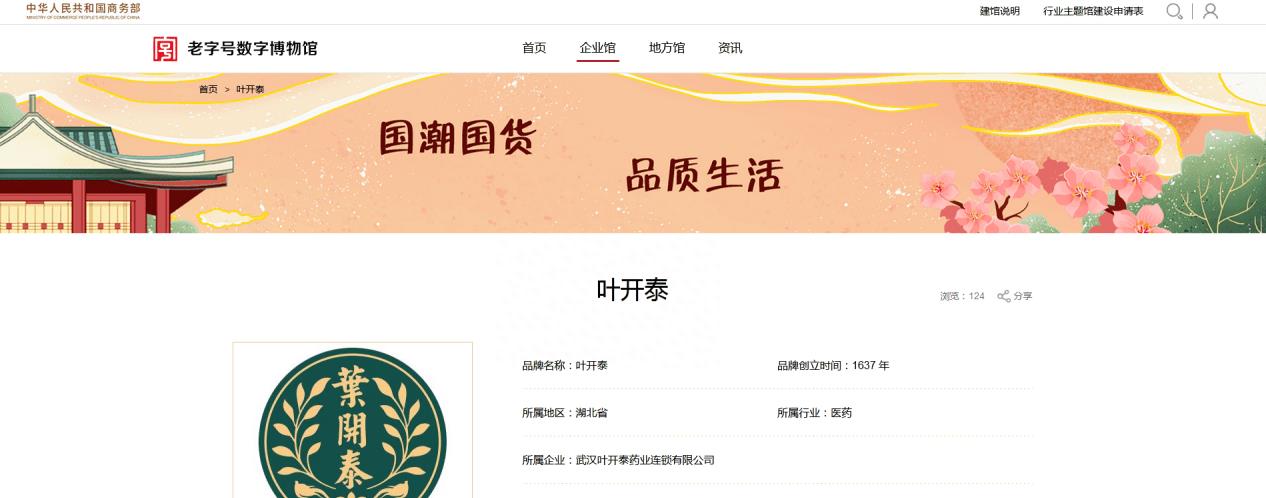This screenshot has height=498, width=1266.
Task: Click the search magnifier icon
Action: click(x=1175, y=12)
